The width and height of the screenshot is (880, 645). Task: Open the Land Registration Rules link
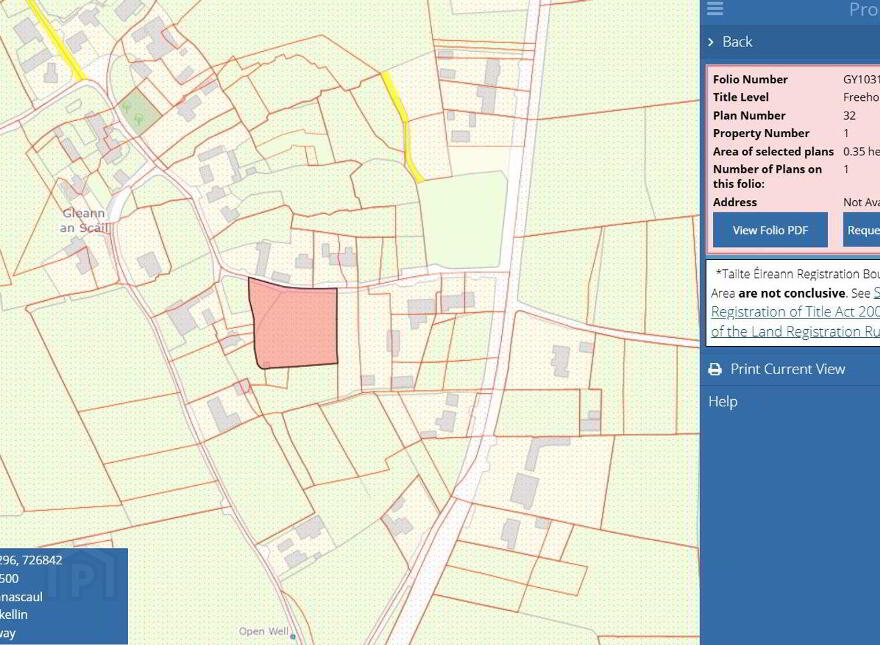795,331
